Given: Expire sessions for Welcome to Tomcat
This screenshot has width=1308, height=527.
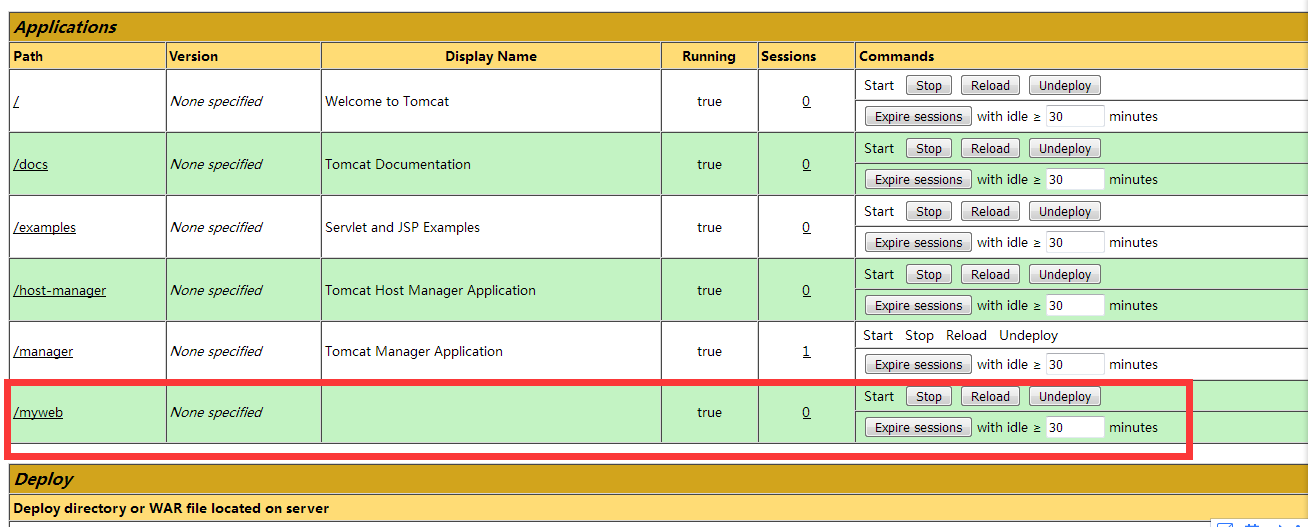Looking at the screenshot, I should tap(918, 117).
